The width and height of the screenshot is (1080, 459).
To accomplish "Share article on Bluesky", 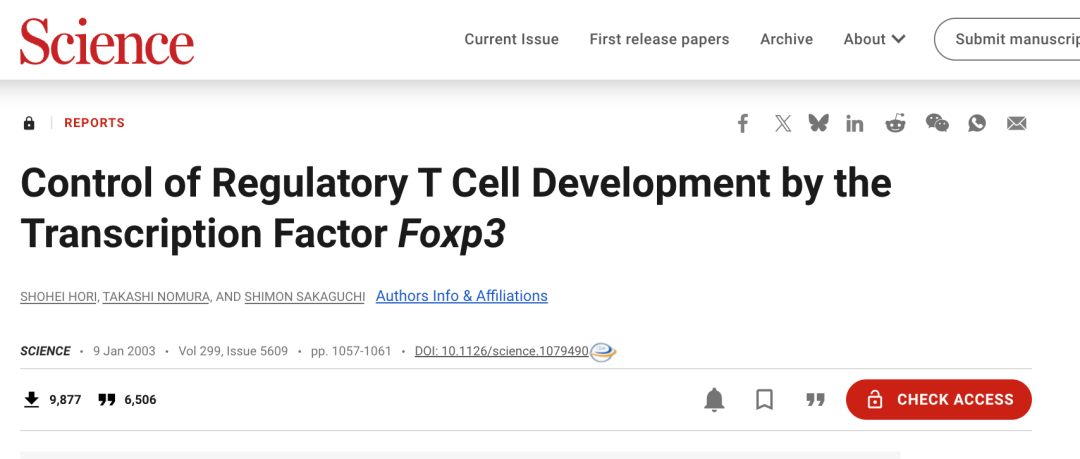I will (x=819, y=123).
